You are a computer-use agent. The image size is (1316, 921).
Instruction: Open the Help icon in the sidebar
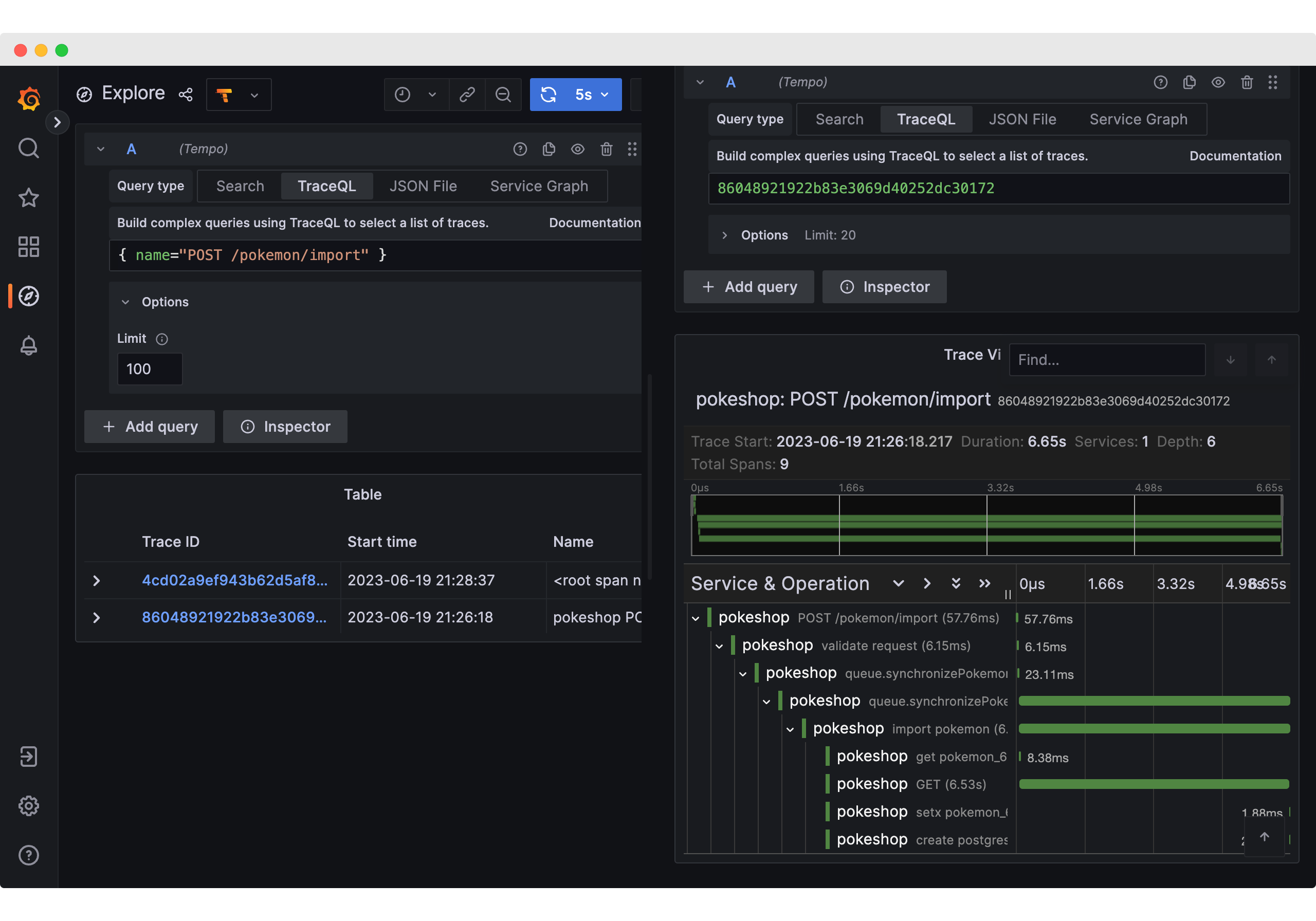tap(29, 855)
